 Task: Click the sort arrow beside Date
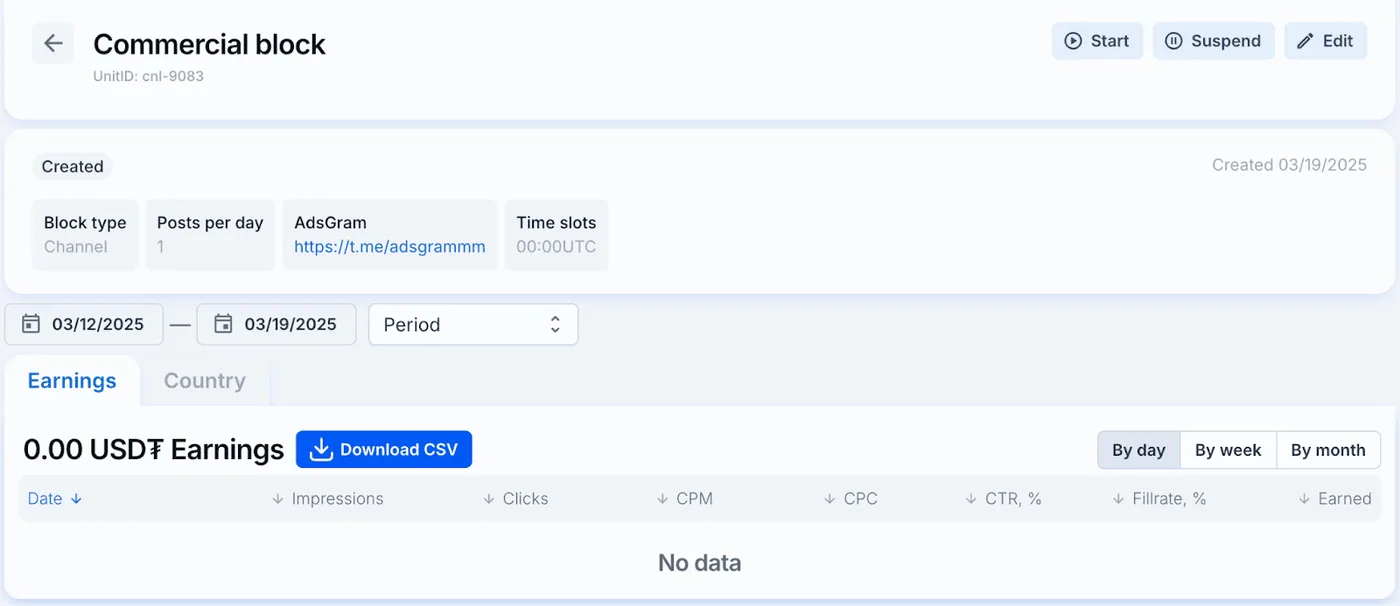76,499
